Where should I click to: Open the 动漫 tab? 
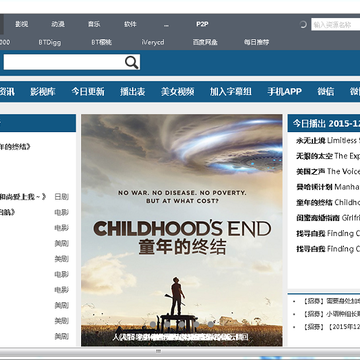click(x=58, y=24)
